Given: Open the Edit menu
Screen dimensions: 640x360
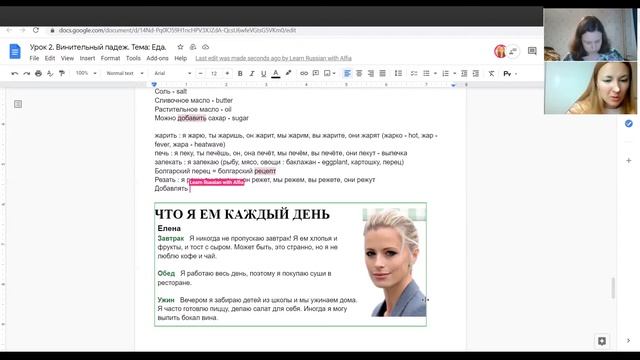Looking at the screenshot, I should 50,58.
